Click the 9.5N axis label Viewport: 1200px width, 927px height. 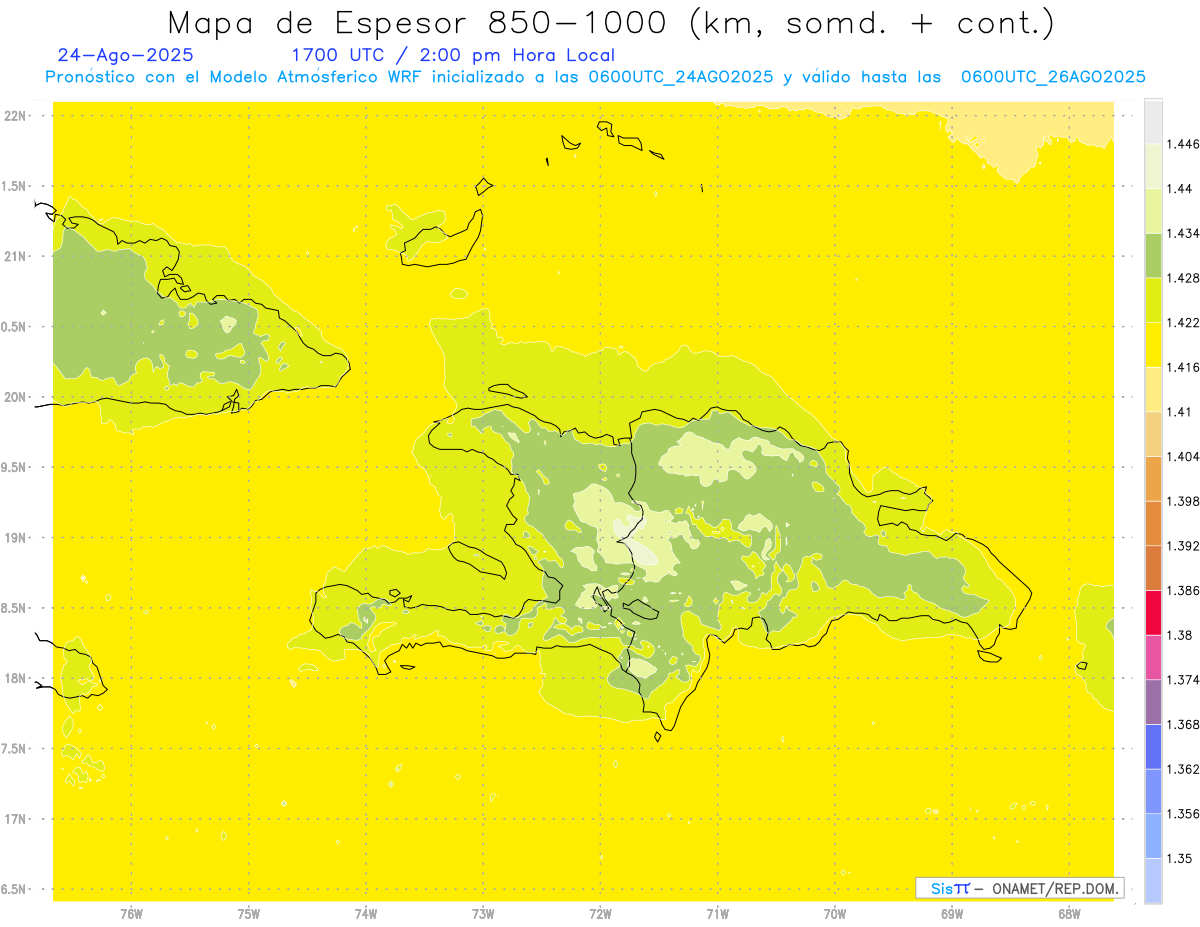15,467
